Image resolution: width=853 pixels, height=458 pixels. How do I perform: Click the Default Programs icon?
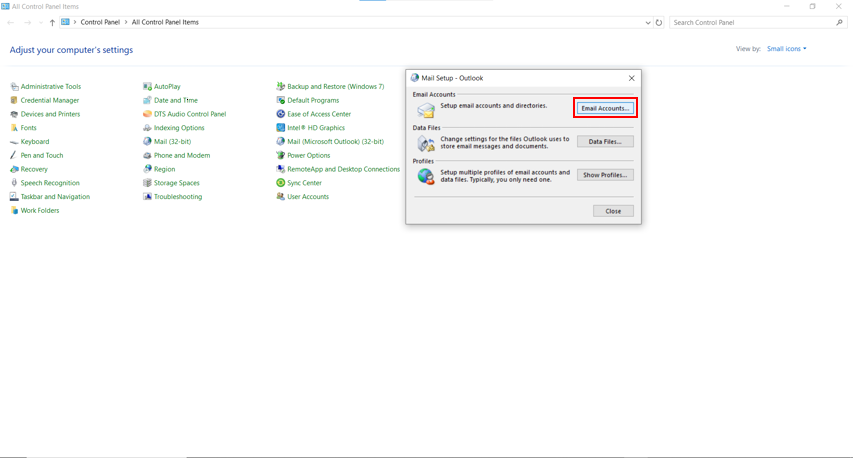[281, 100]
